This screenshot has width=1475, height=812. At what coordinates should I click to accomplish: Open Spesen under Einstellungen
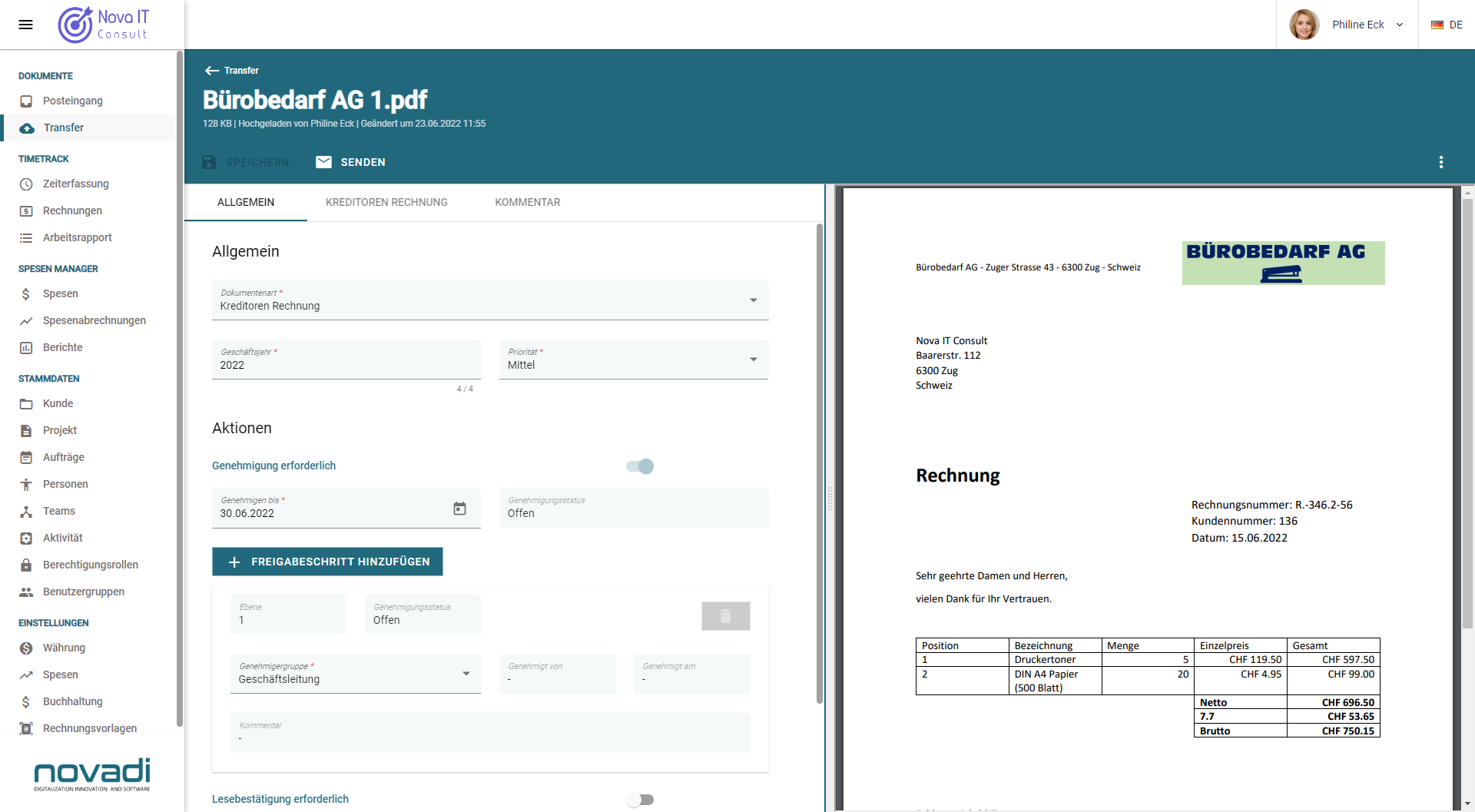[61, 675]
